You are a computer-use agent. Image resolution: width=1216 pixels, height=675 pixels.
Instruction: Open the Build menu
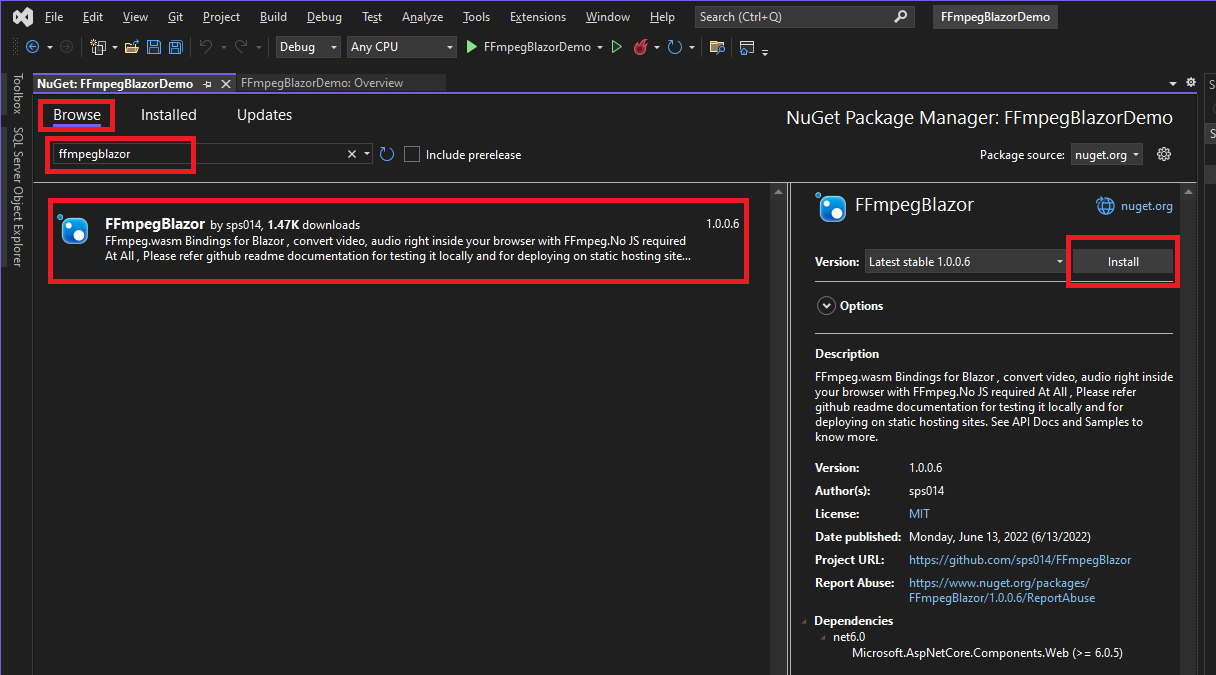273,17
